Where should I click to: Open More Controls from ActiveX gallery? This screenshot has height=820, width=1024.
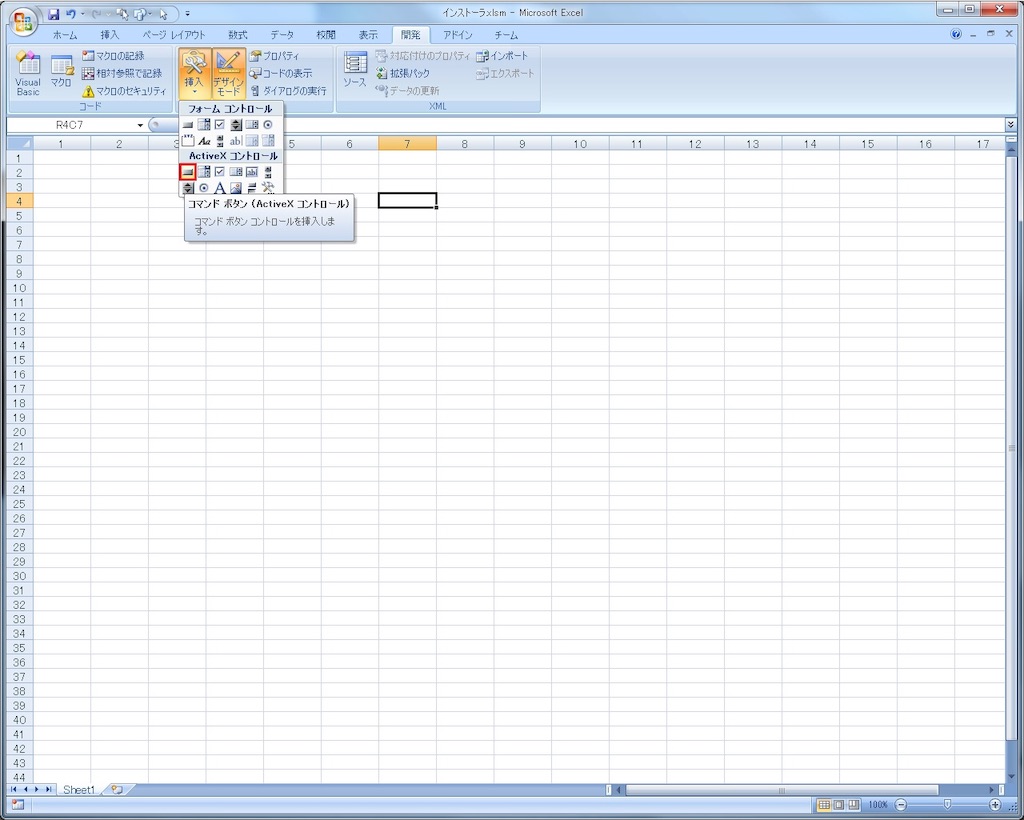coord(268,188)
